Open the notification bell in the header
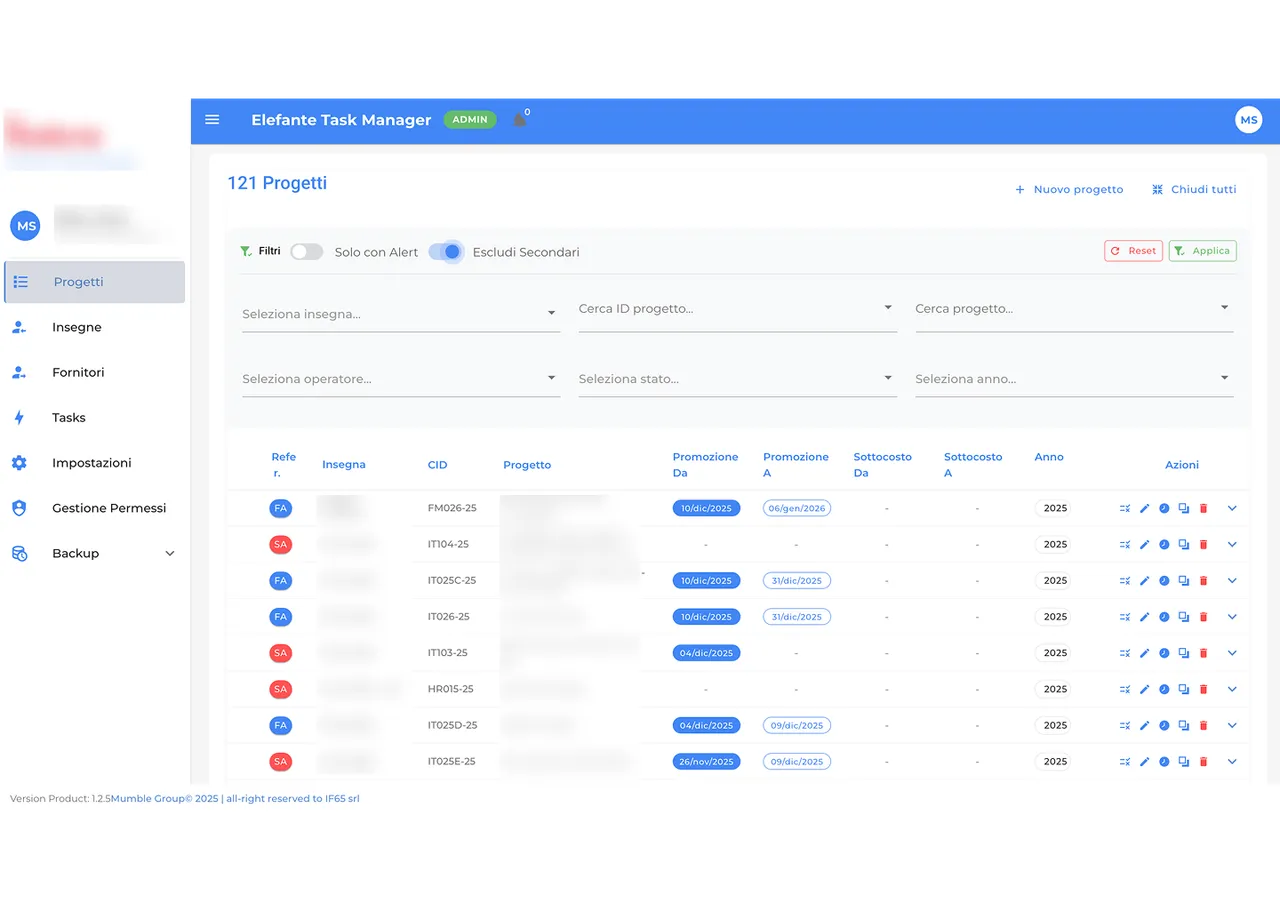Screen dimensions: 1280x910 (x=519, y=119)
